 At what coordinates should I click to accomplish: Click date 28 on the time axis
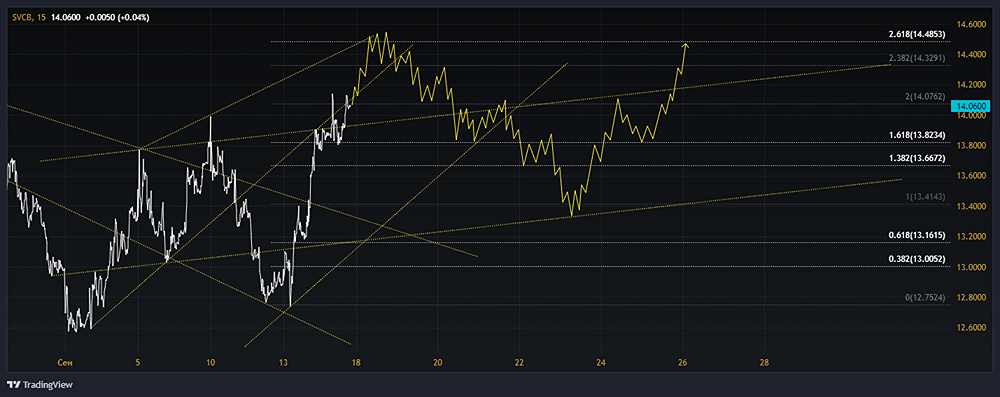point(765,363)
